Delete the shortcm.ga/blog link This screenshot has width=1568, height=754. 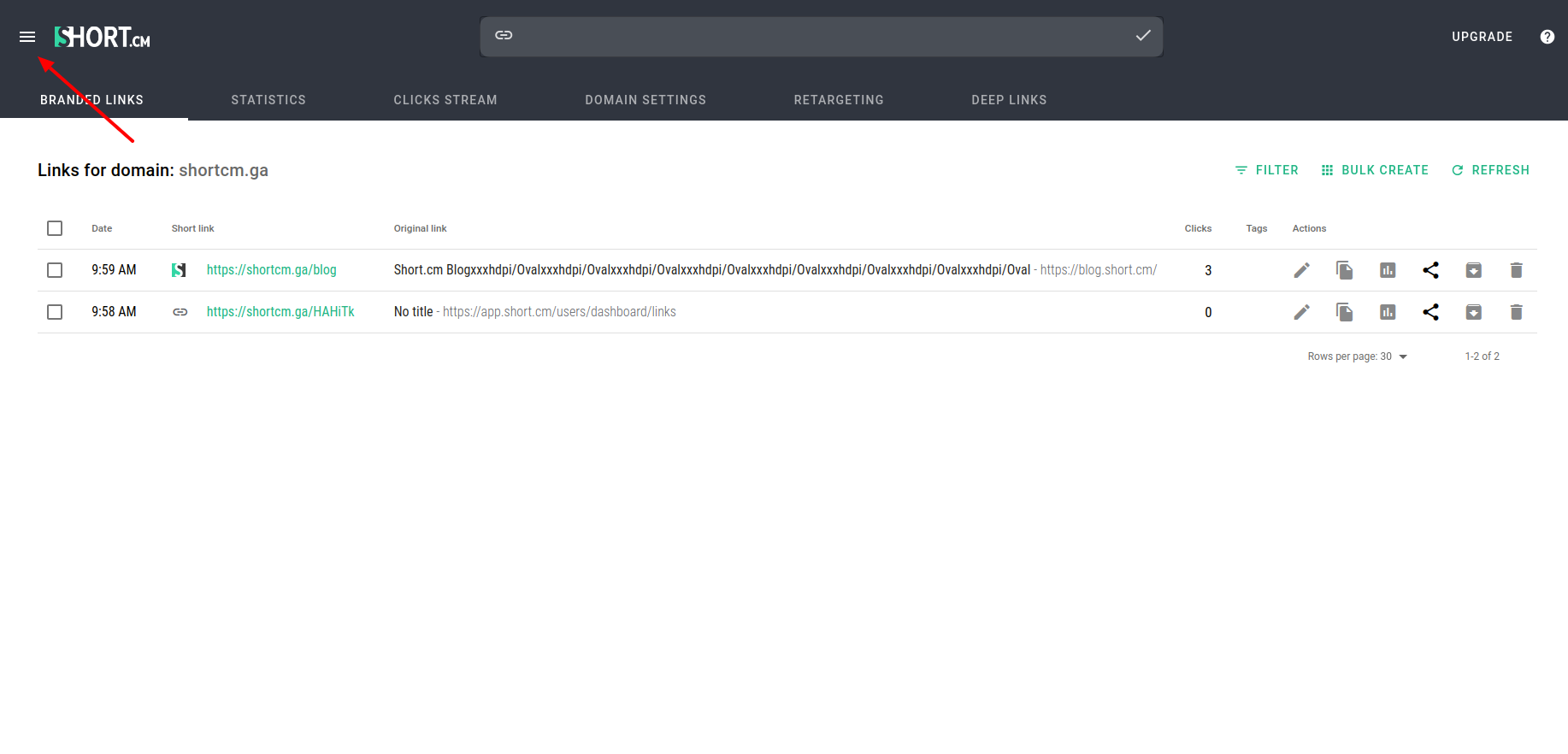pos(1517,270)
